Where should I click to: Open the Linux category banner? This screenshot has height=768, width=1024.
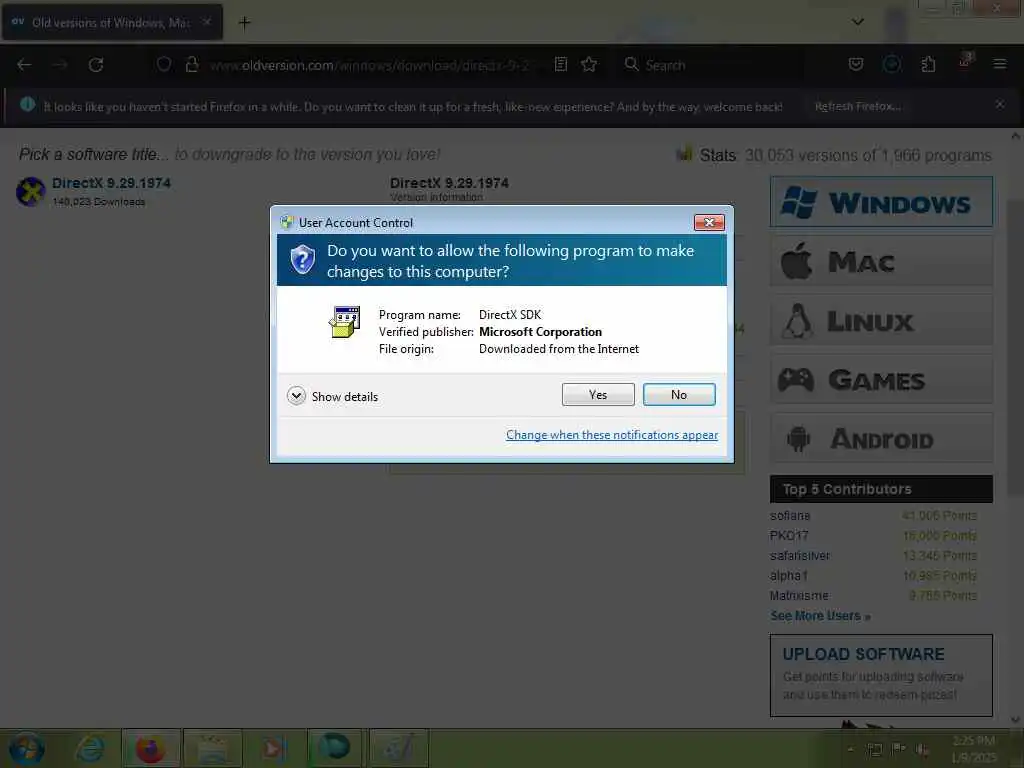pos(881,320)
